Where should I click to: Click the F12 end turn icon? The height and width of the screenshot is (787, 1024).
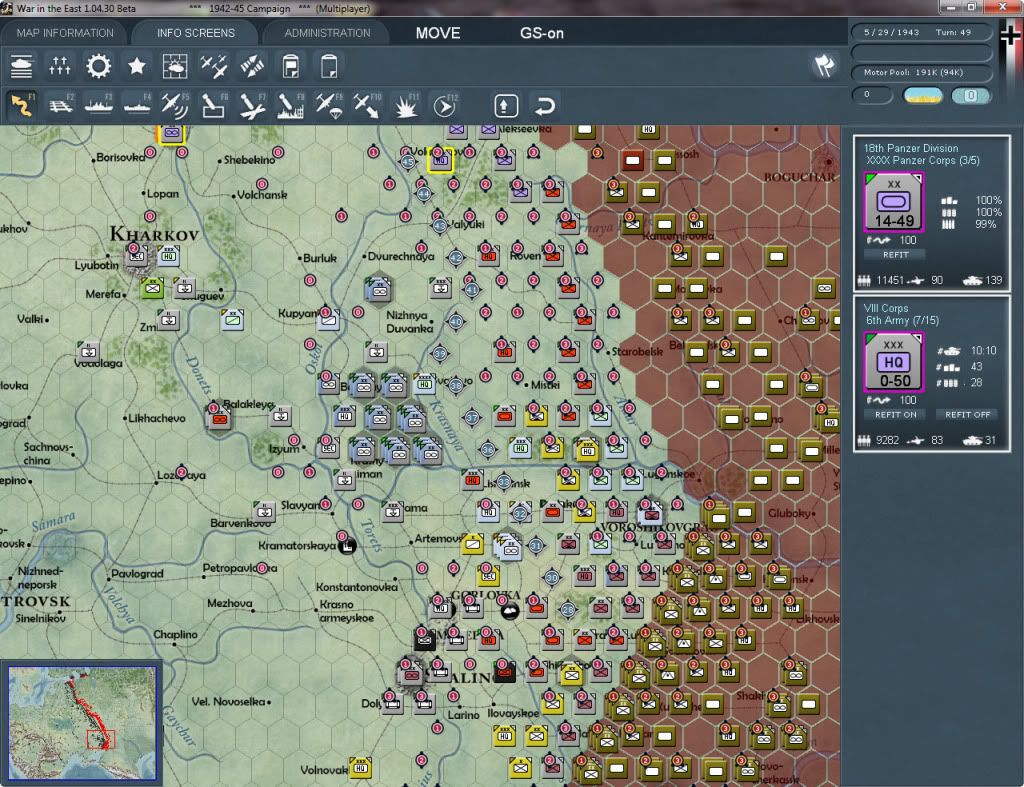point(444,105)
